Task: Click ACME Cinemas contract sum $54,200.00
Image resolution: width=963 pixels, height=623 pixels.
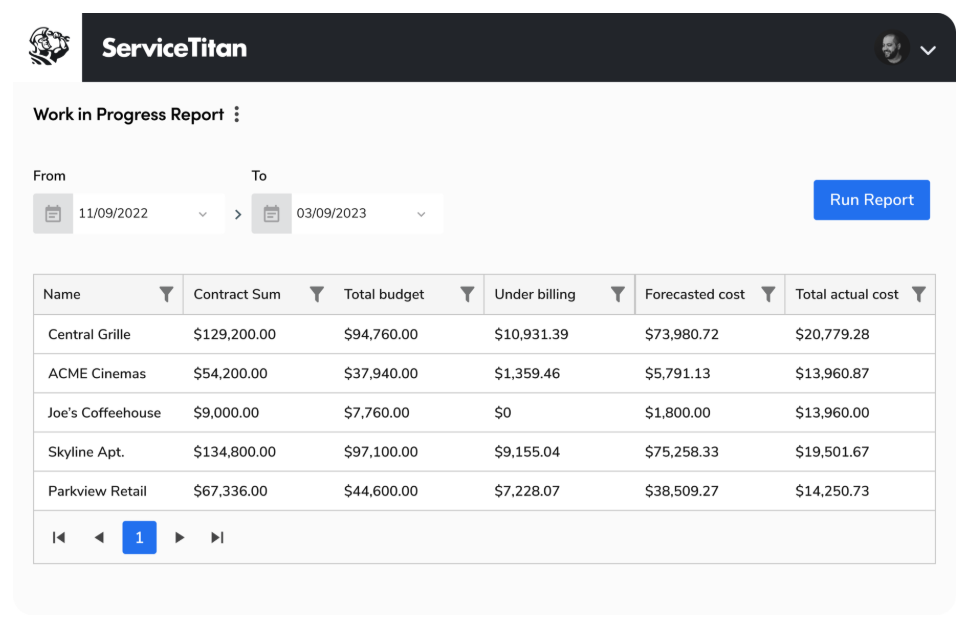Action: pyautogui.click(x=230, y=374)
